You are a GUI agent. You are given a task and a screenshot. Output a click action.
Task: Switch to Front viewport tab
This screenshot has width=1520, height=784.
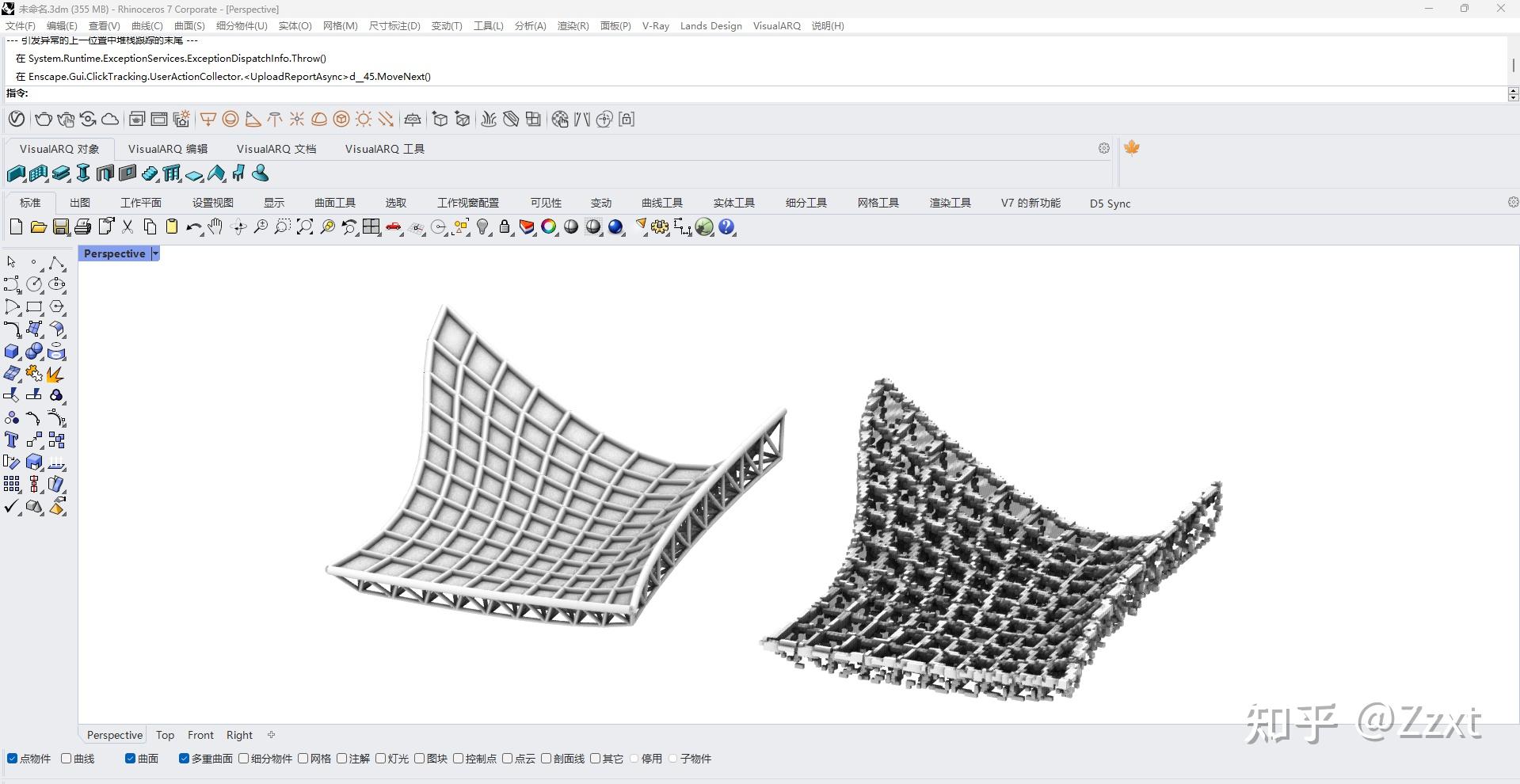[x=200, y=735]
